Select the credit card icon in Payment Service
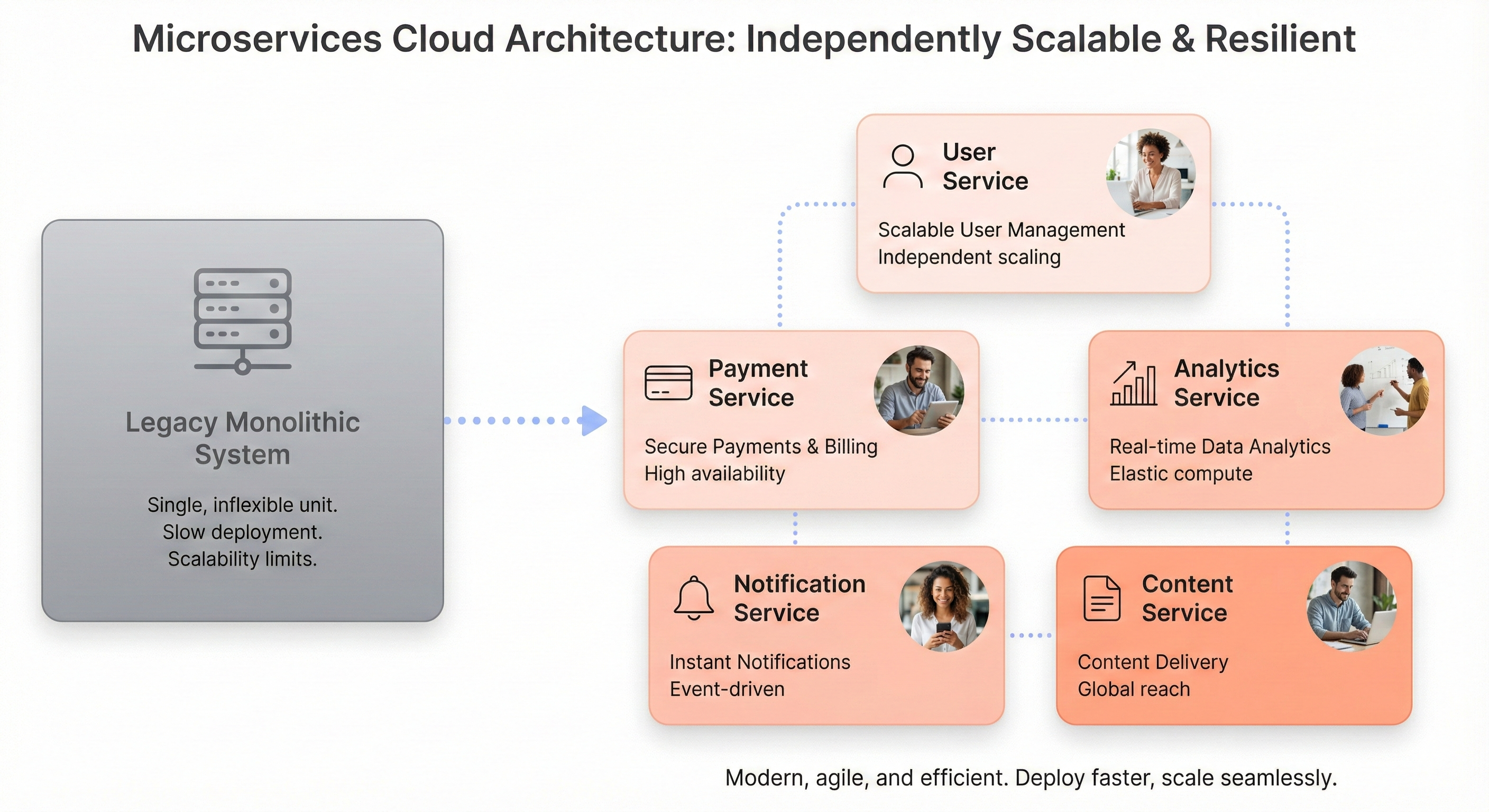Viewport: 1489px width, 812px height. pos(668,383)
